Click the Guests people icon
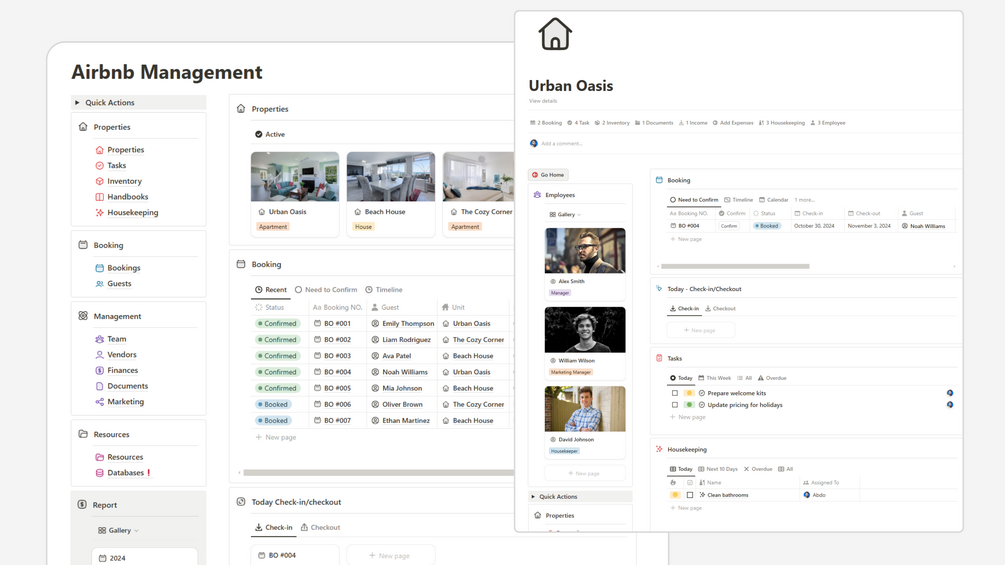This screenshot has width=1005, height=565. [x=99, y=284]
